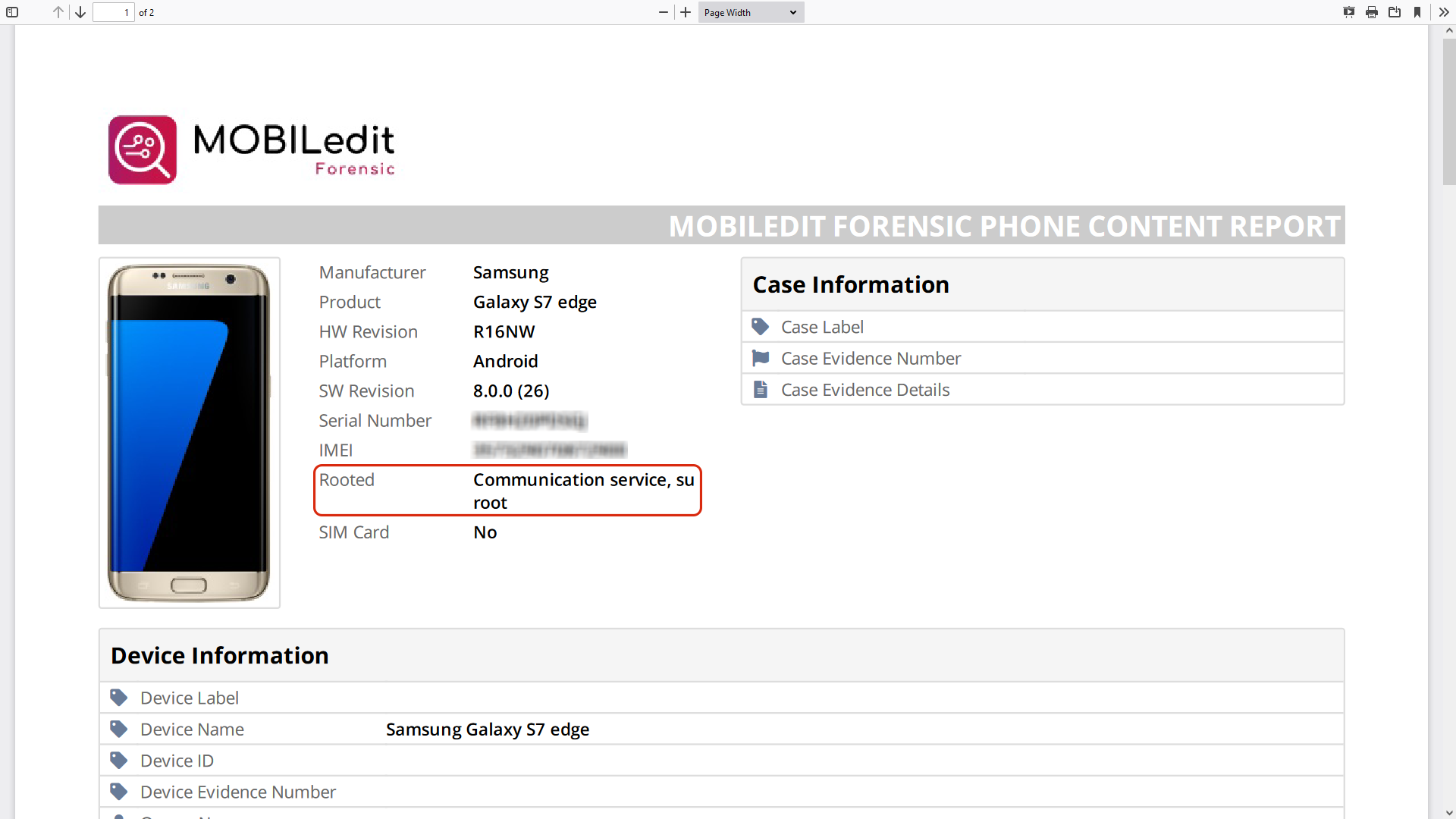Click the Device Evidence Number tag icon
1456x819 pixels.
click(119, 791)
